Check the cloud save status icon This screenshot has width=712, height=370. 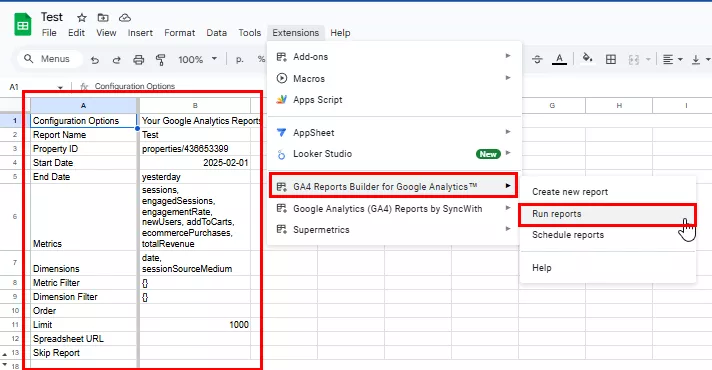tap(125, 18)
